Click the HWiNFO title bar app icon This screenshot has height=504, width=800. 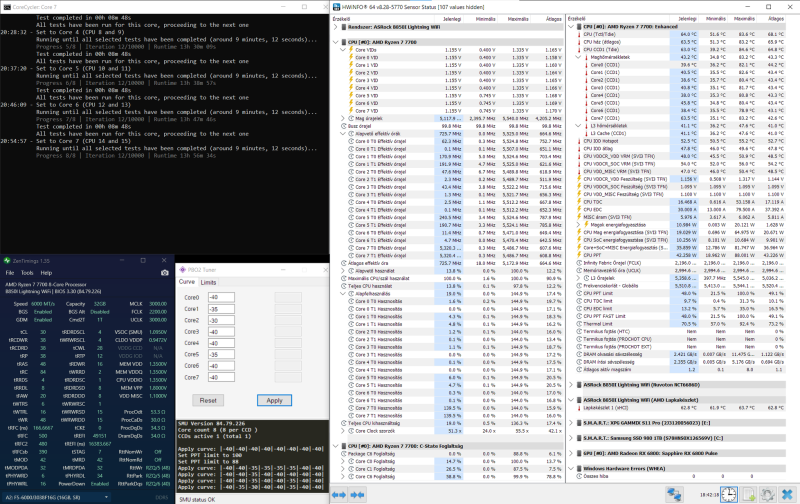337,7
